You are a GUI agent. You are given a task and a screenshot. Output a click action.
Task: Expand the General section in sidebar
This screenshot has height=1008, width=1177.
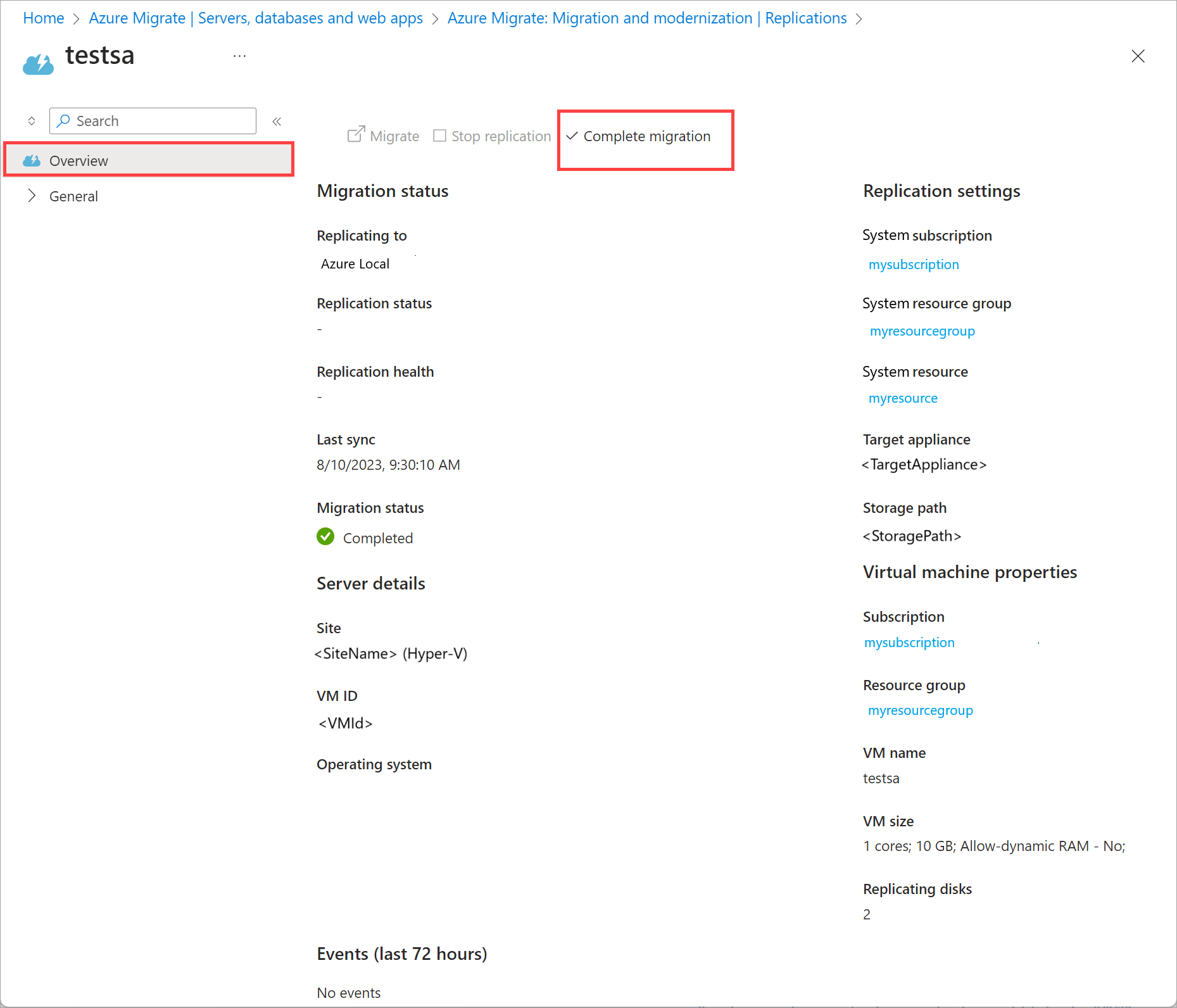pos(32,196)
